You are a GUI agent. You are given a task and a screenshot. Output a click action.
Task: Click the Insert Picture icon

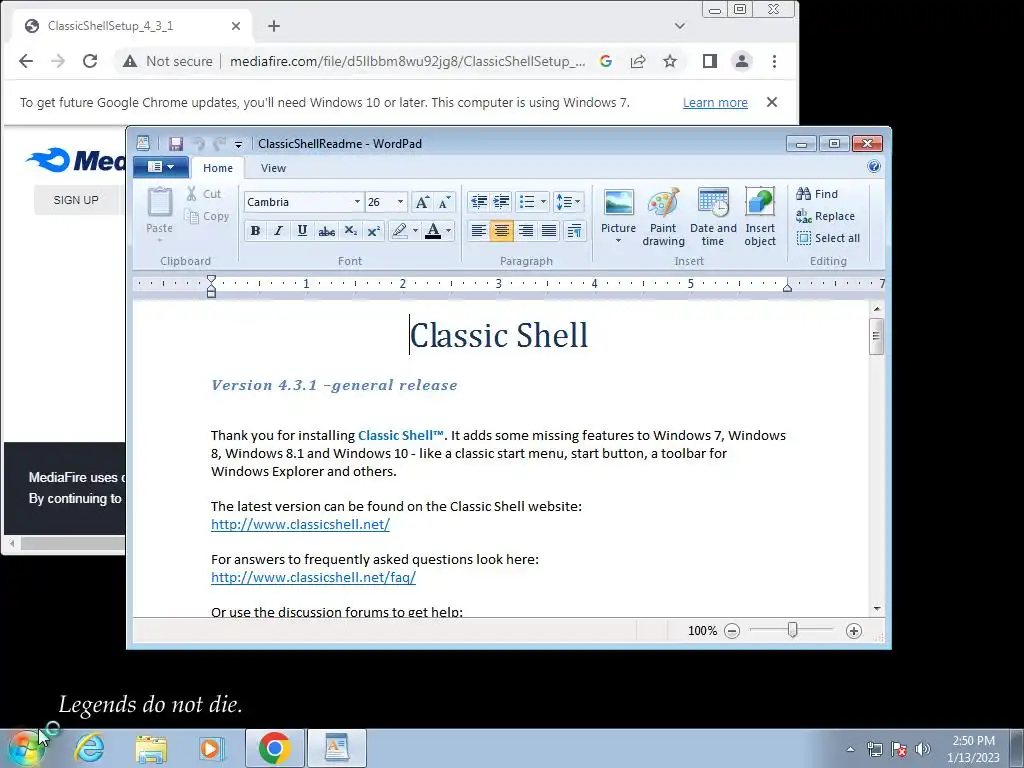(x=618, y=202)
